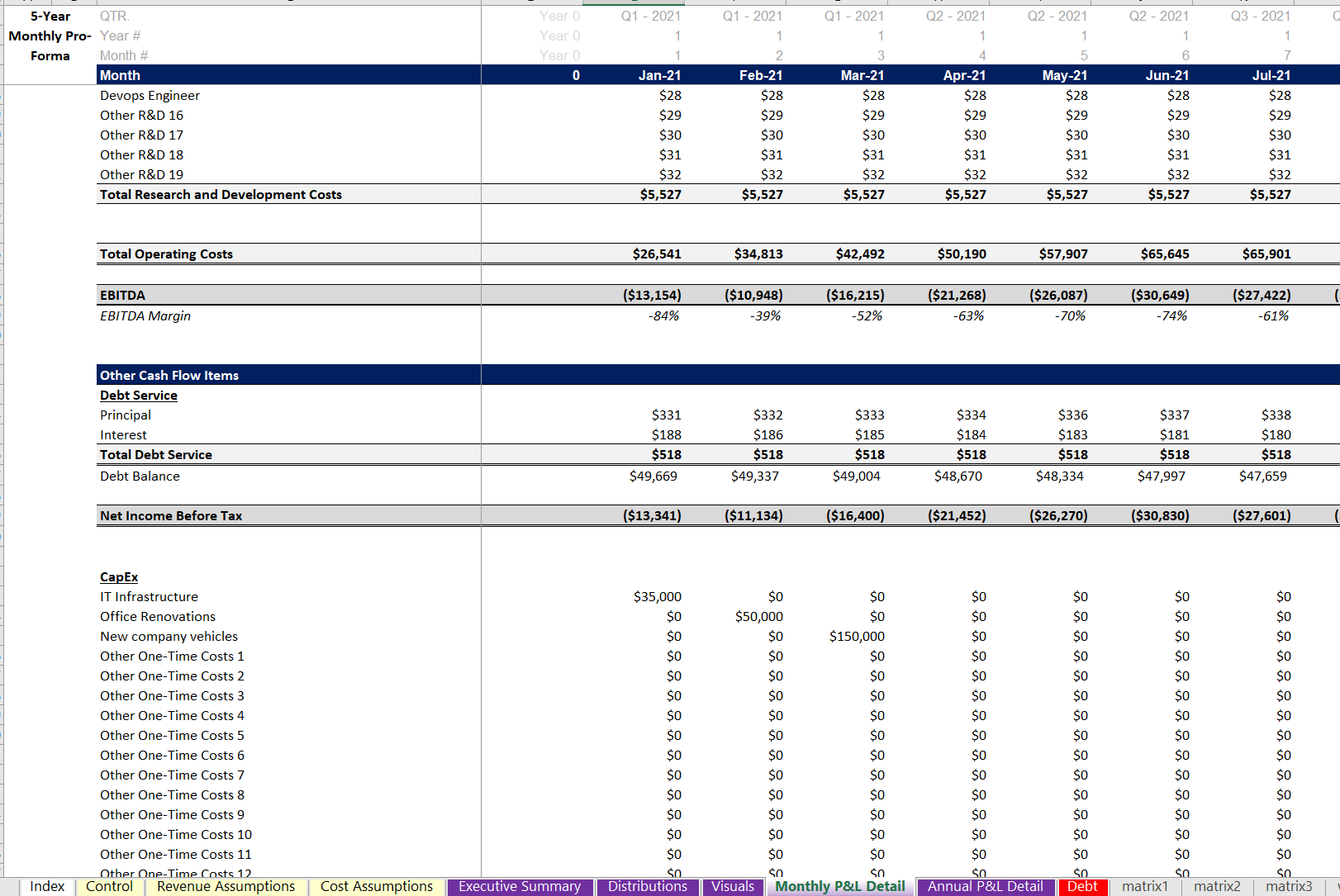
Task: Click the CapEx heading
Action: (x=119, y=577)
